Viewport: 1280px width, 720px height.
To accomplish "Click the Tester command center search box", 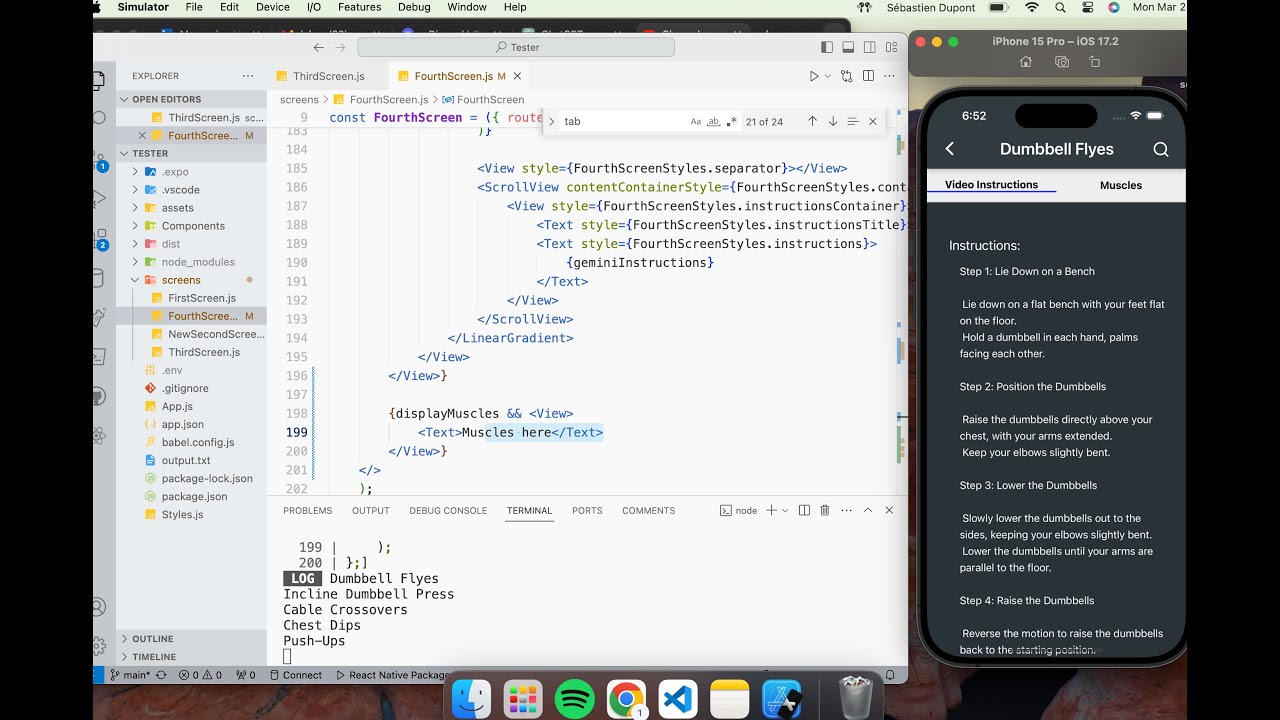I will [516, 47].
